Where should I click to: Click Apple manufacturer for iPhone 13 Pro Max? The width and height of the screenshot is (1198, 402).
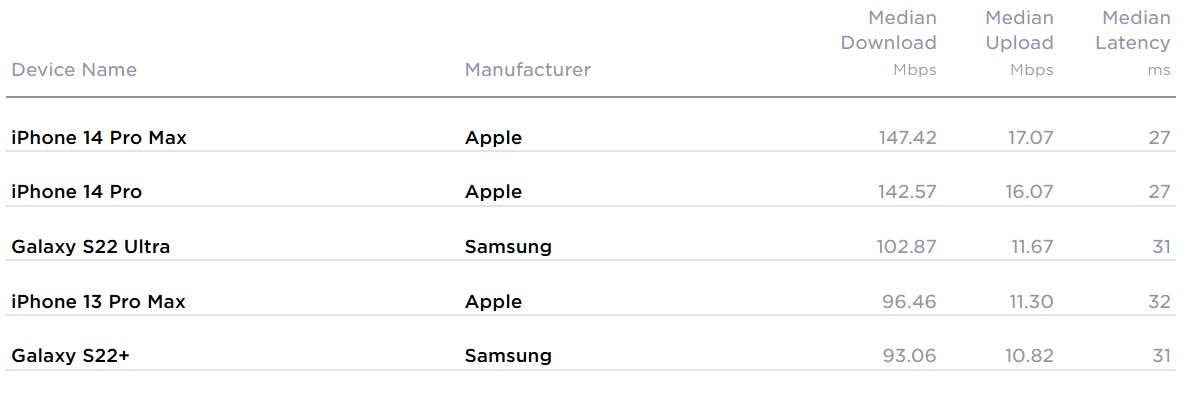point(494,302)
